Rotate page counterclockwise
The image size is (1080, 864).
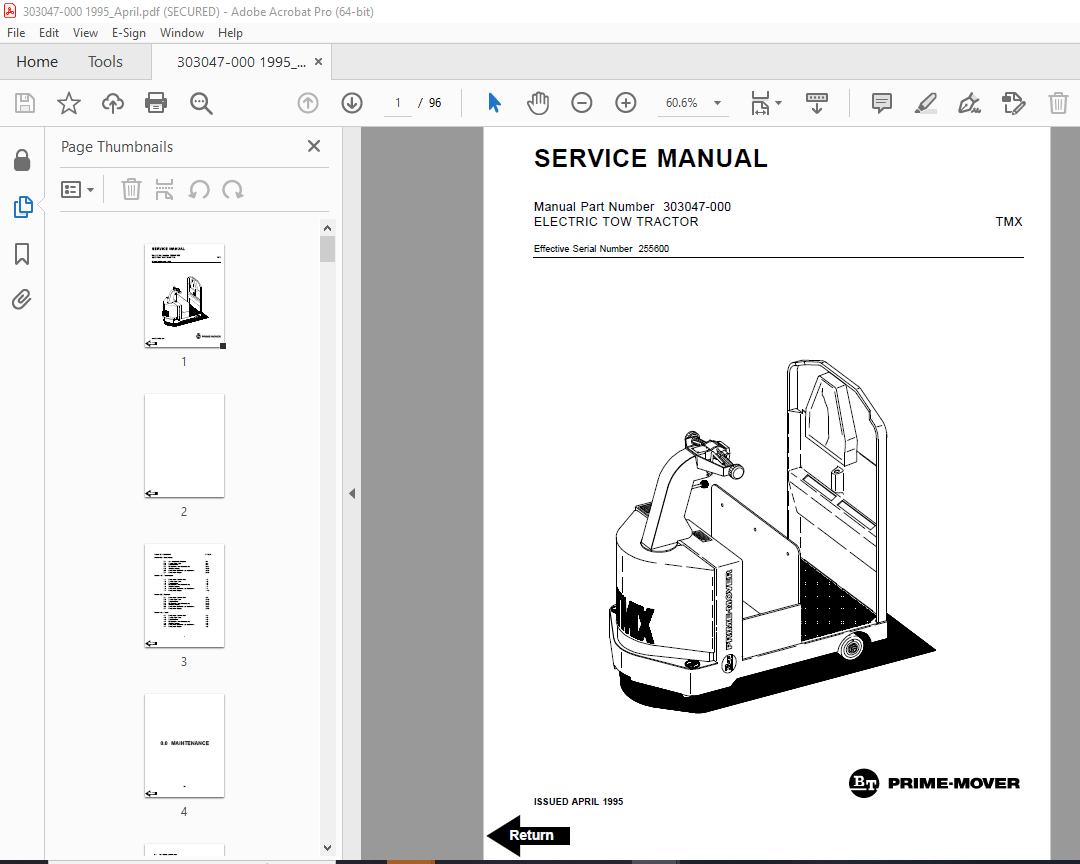199,189
